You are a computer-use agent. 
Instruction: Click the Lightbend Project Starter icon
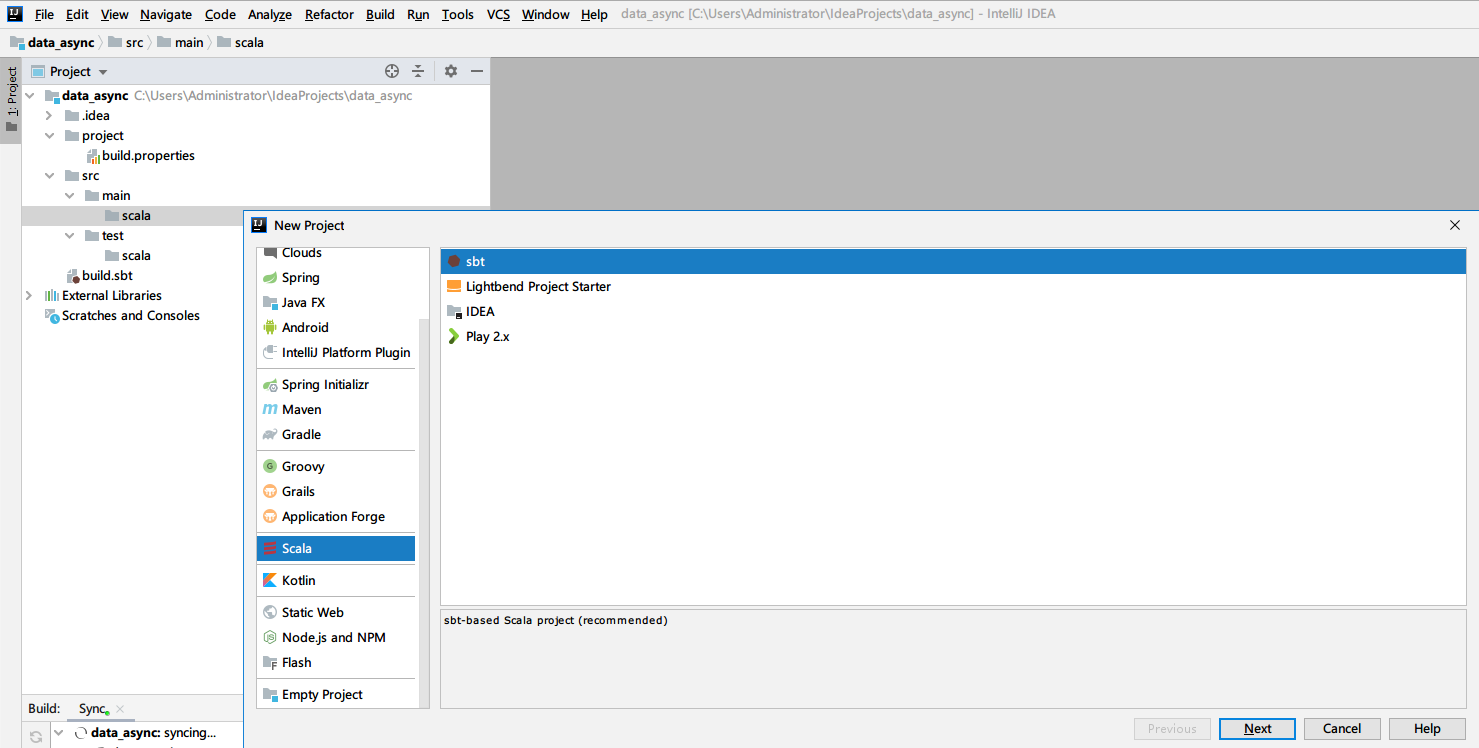(x=454, y=287)
